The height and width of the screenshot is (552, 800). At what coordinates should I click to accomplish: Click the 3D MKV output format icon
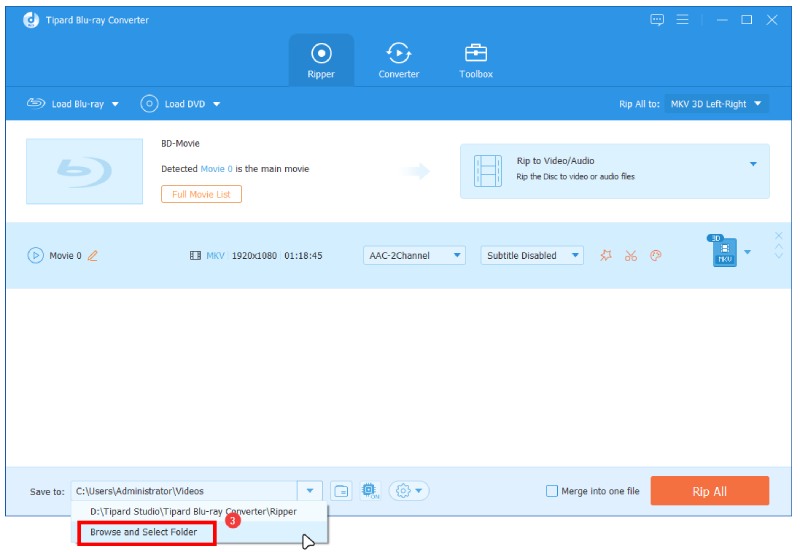(723, 250)
